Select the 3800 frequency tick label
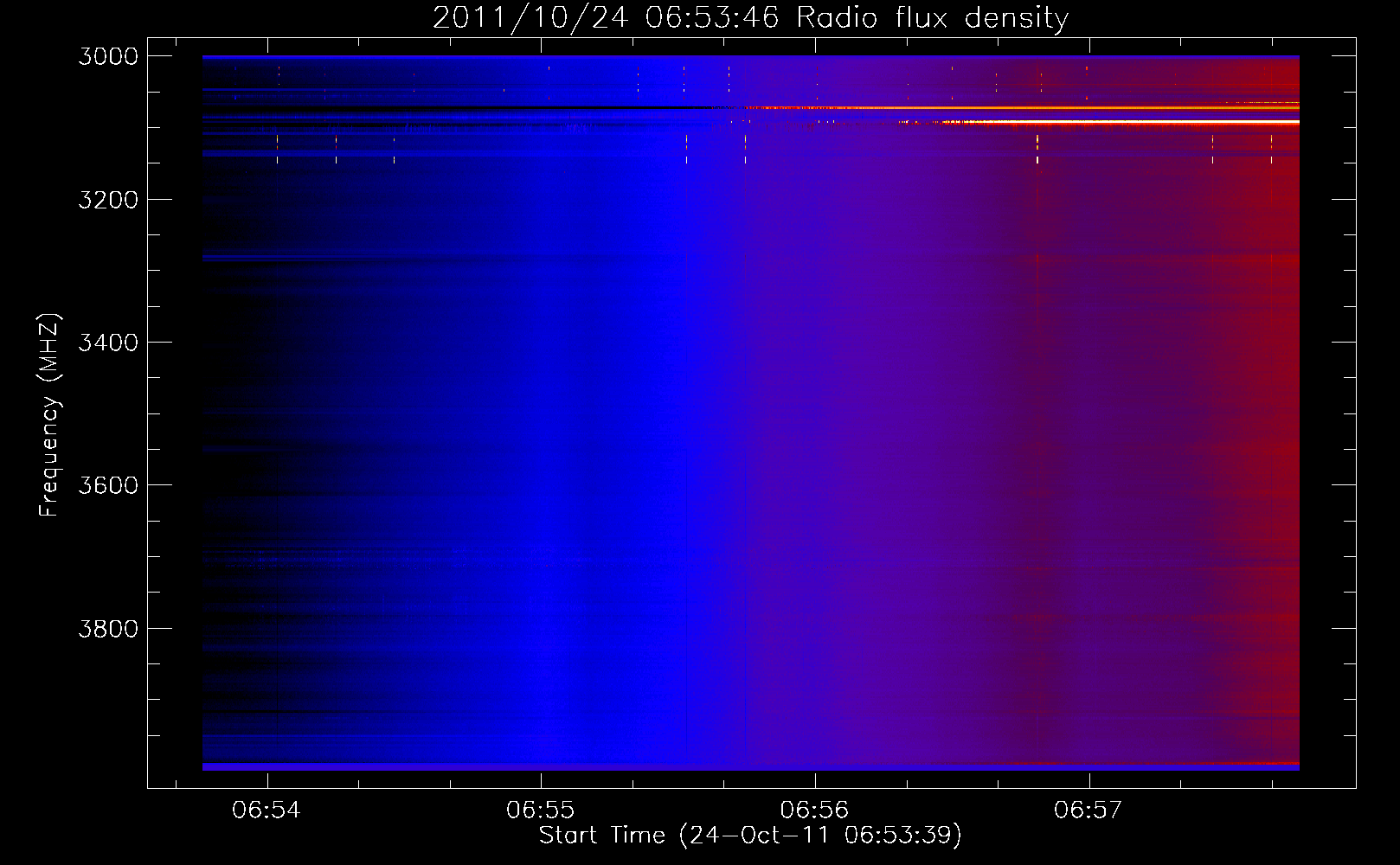 (108, 629)
